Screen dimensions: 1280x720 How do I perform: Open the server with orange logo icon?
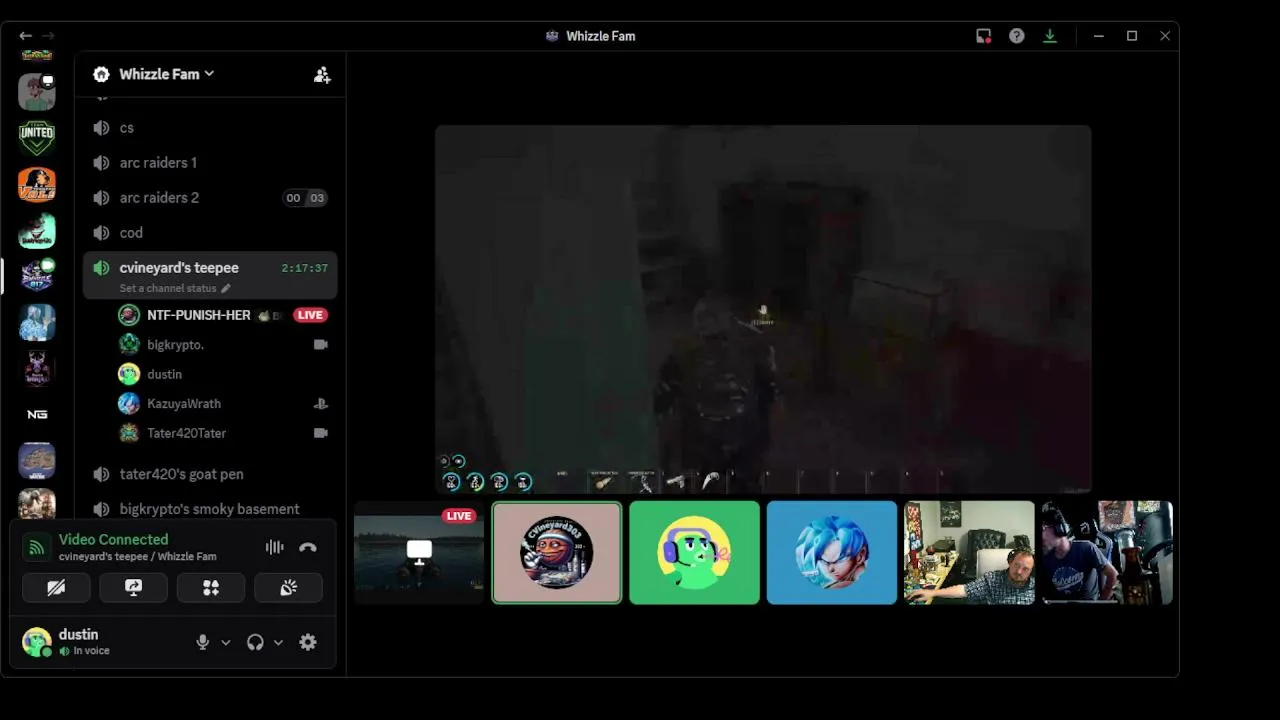[x=37, y=184]
